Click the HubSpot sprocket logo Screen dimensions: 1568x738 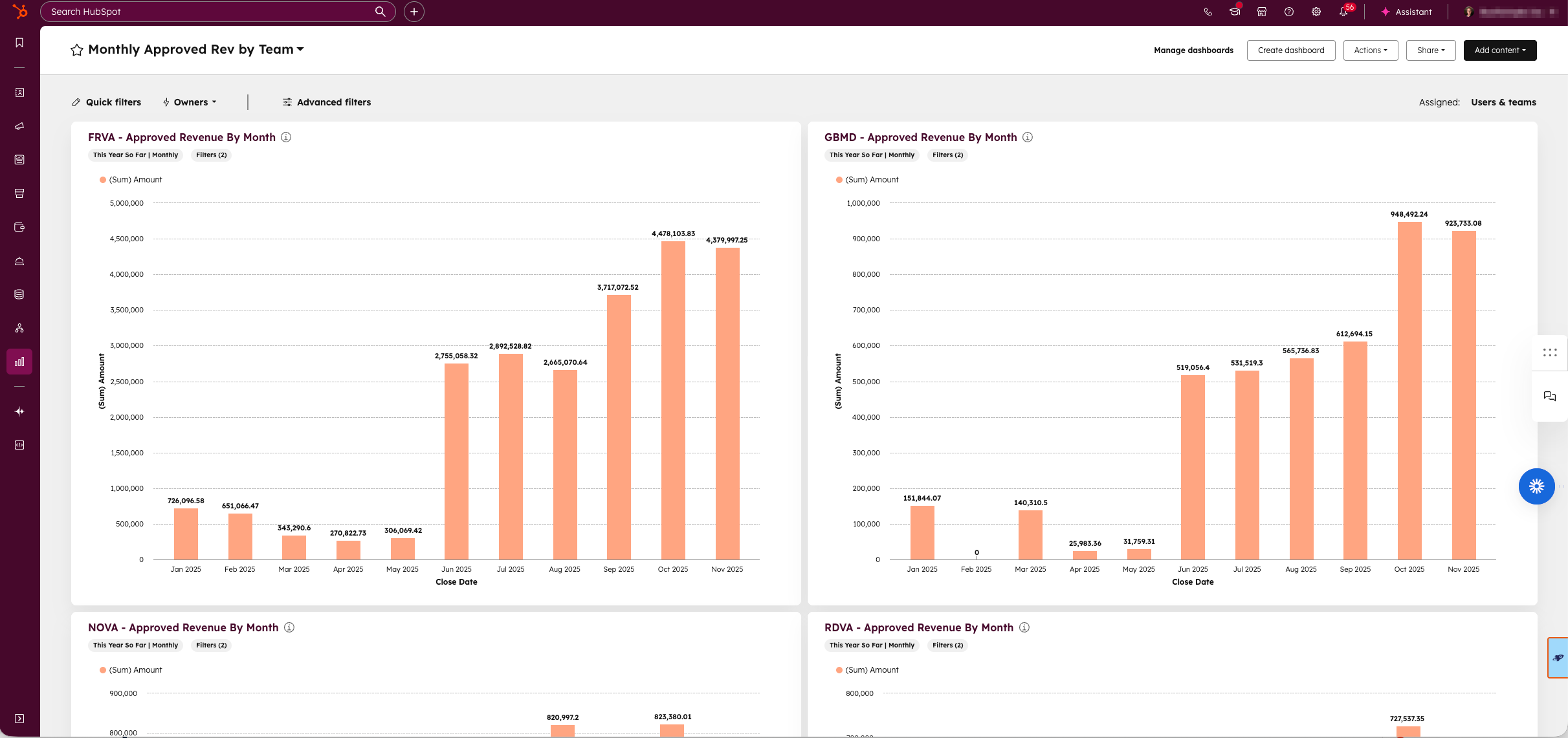pos(20,12)
